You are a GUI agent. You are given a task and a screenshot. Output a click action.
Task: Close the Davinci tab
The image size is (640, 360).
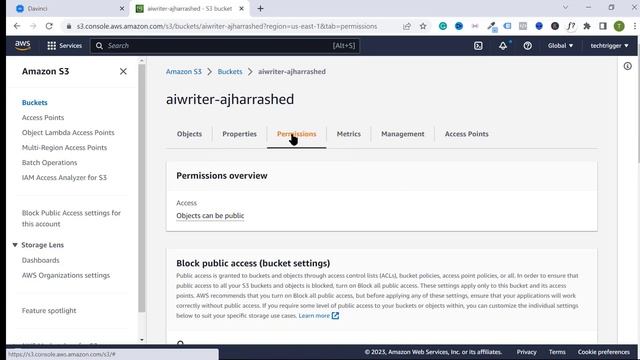click(122, 9)
